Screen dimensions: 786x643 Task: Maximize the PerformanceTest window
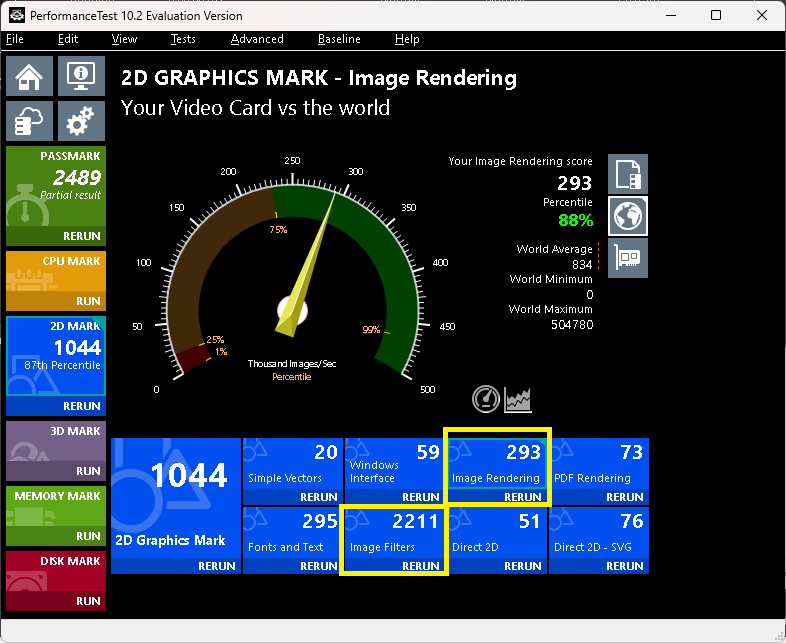(x=716, y=15)
